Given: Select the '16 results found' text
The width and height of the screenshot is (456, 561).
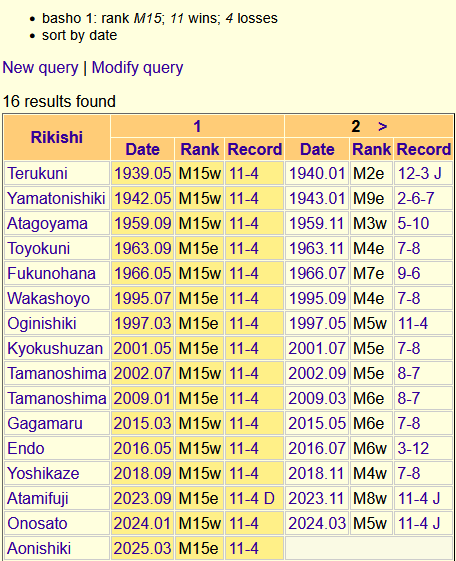Looking at the screenshot, I should (x=59, y=101).
